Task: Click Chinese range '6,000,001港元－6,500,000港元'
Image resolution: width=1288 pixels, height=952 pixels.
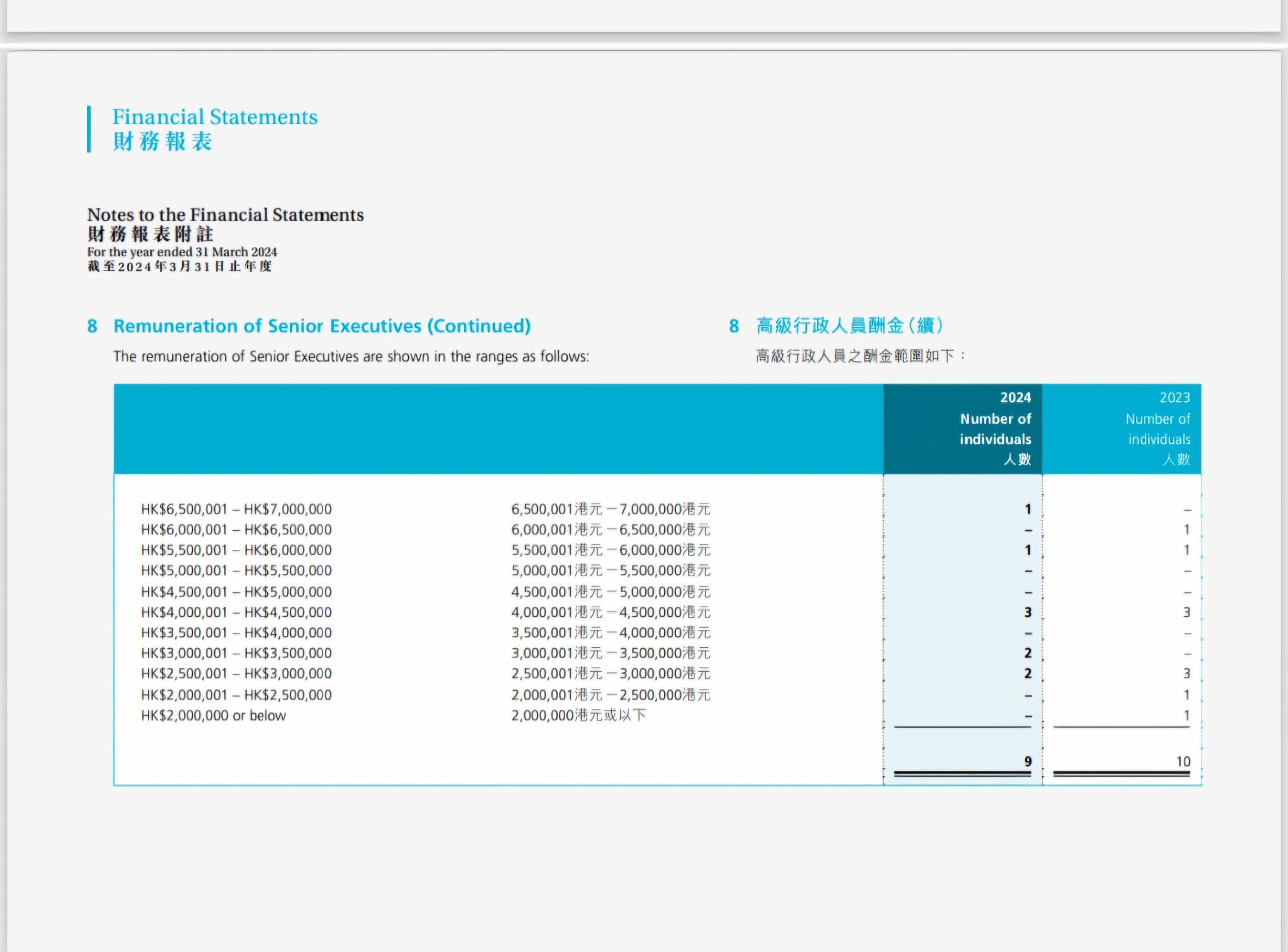Action: pos(611,530)
